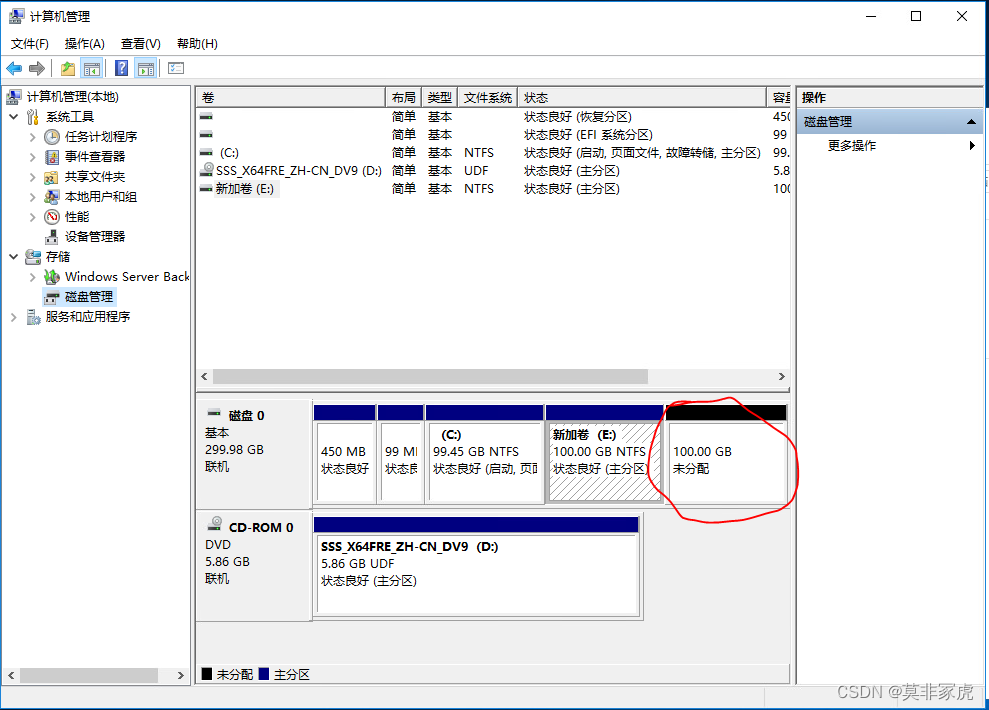Click the Computer Management root icon
Screen dimensions: 989x710
(x=14, y=96)
